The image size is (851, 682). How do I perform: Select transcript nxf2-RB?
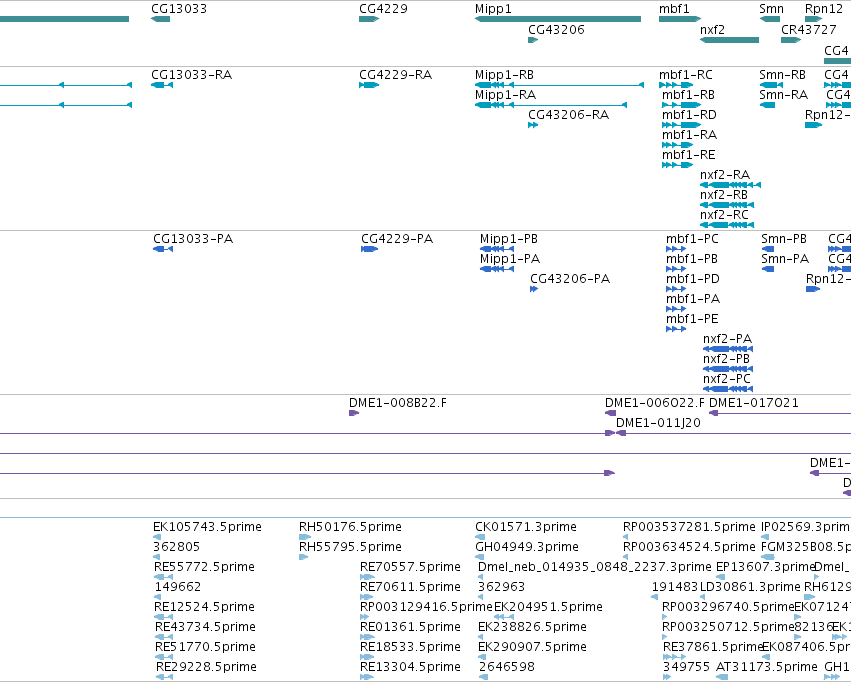point(727,205)
